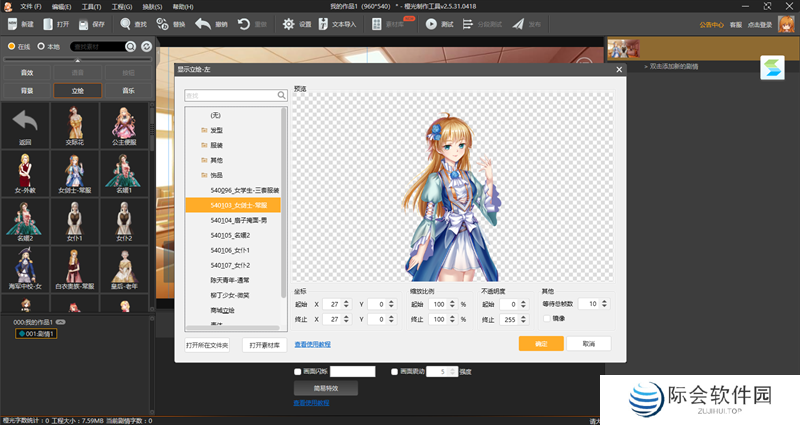The width and height of the screenshot is (800, 425).
Task: Click 点击登录 (login) link
Action: pos(760,24)
